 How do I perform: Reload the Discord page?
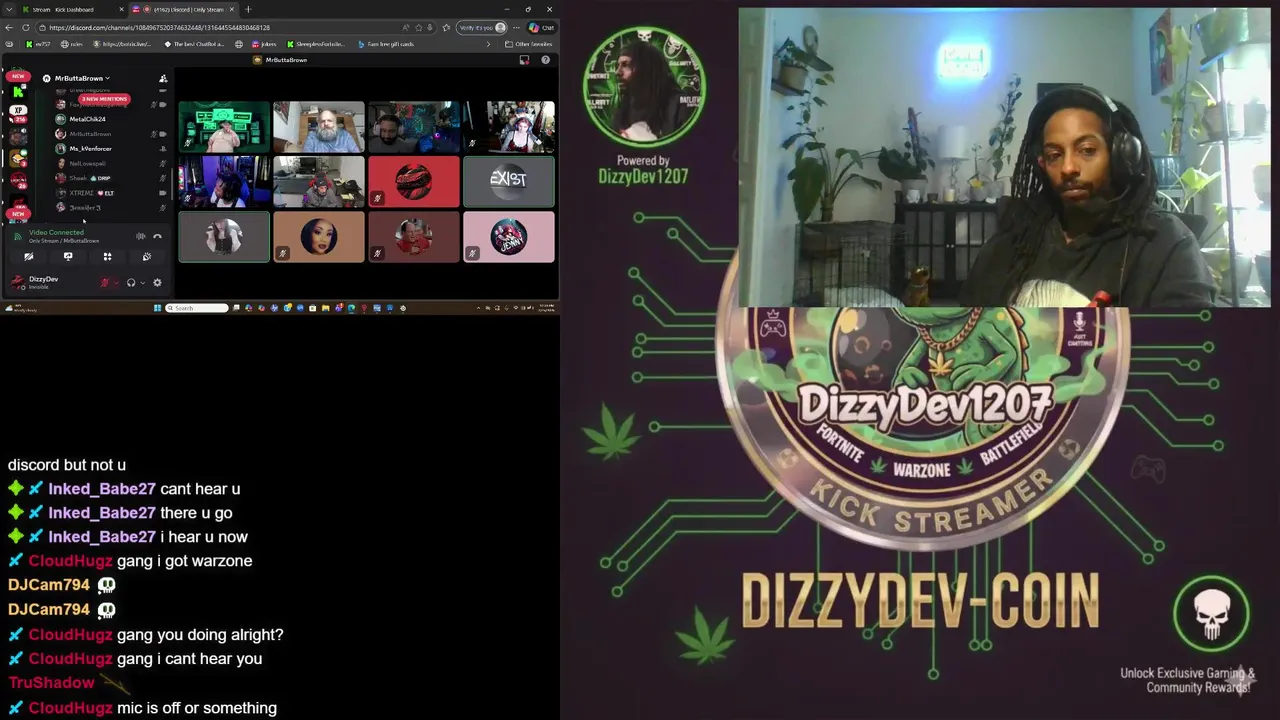click(27, 28)
